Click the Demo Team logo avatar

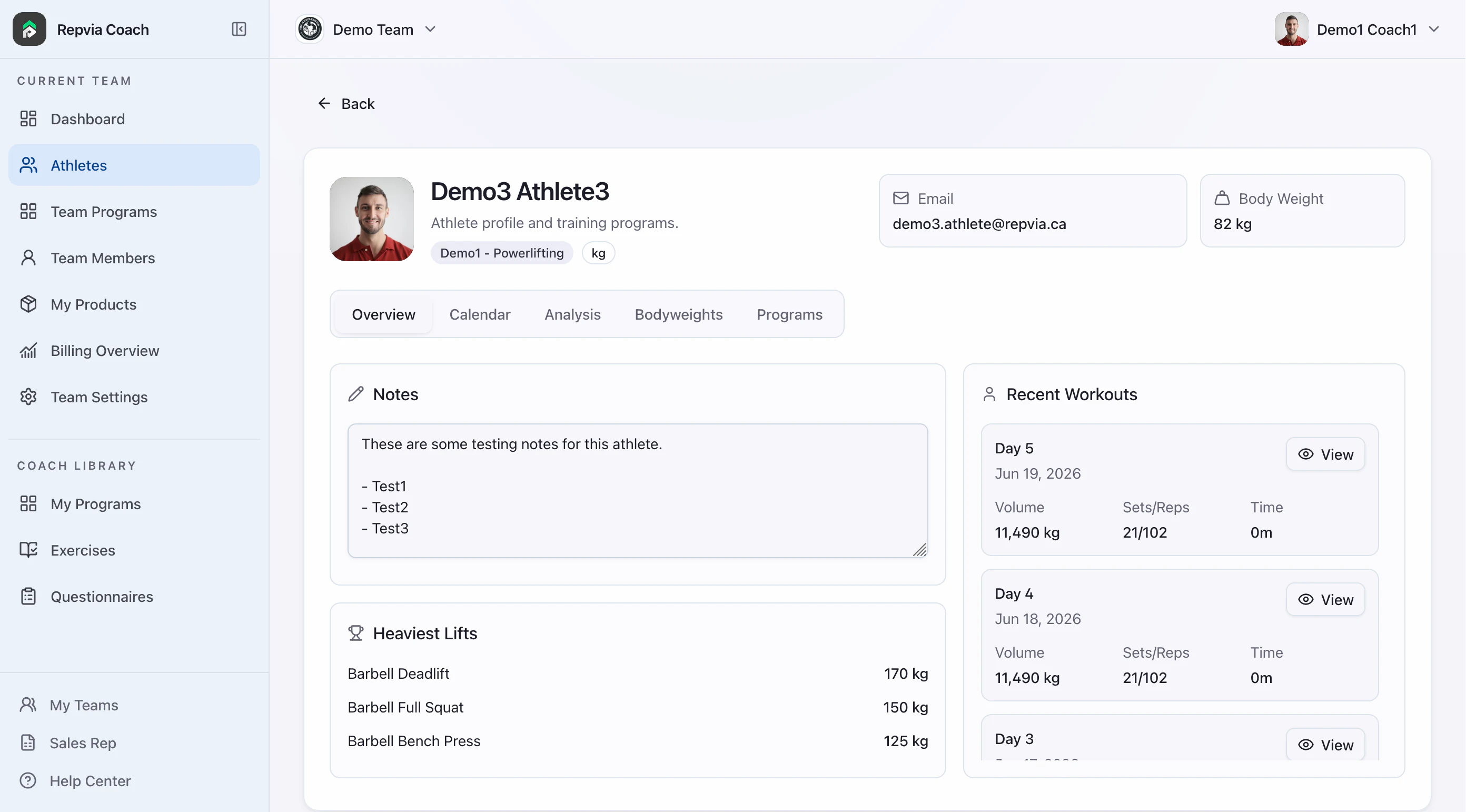[310, 29]
